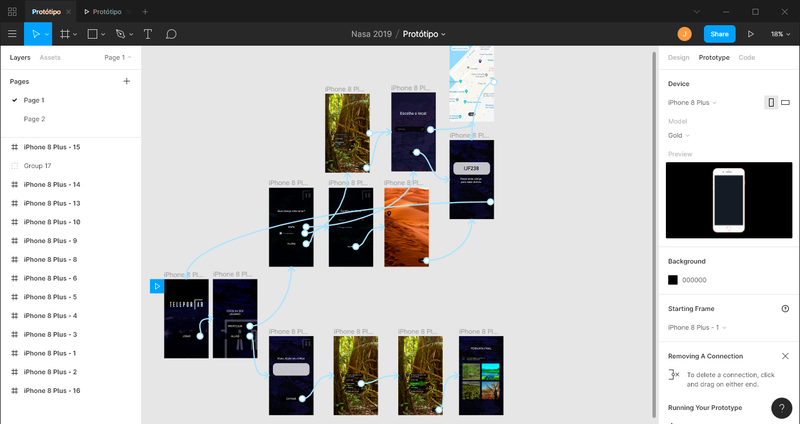Open the iPhone 8 Plus device dropdown
Screen dimensions: 800x424
pos(692,102)
